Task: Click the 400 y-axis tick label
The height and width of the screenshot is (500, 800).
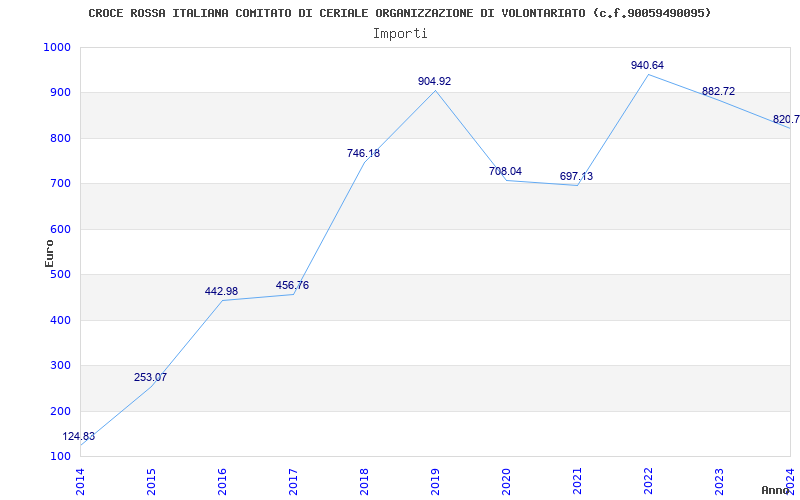Action: 60,320
